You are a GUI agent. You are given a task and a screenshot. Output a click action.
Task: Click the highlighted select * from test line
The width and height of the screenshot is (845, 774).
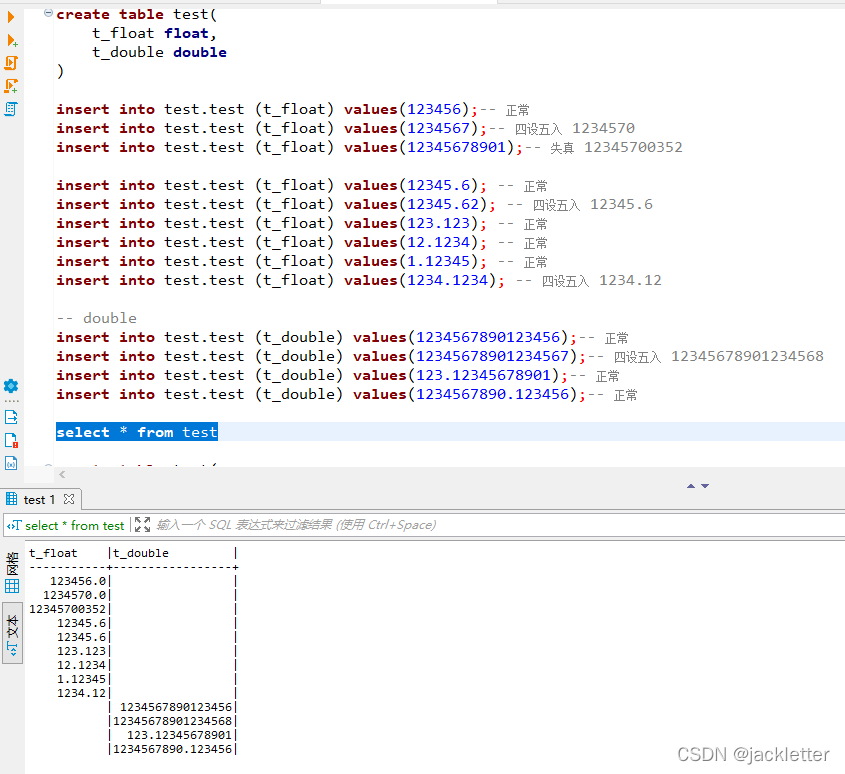137,432
